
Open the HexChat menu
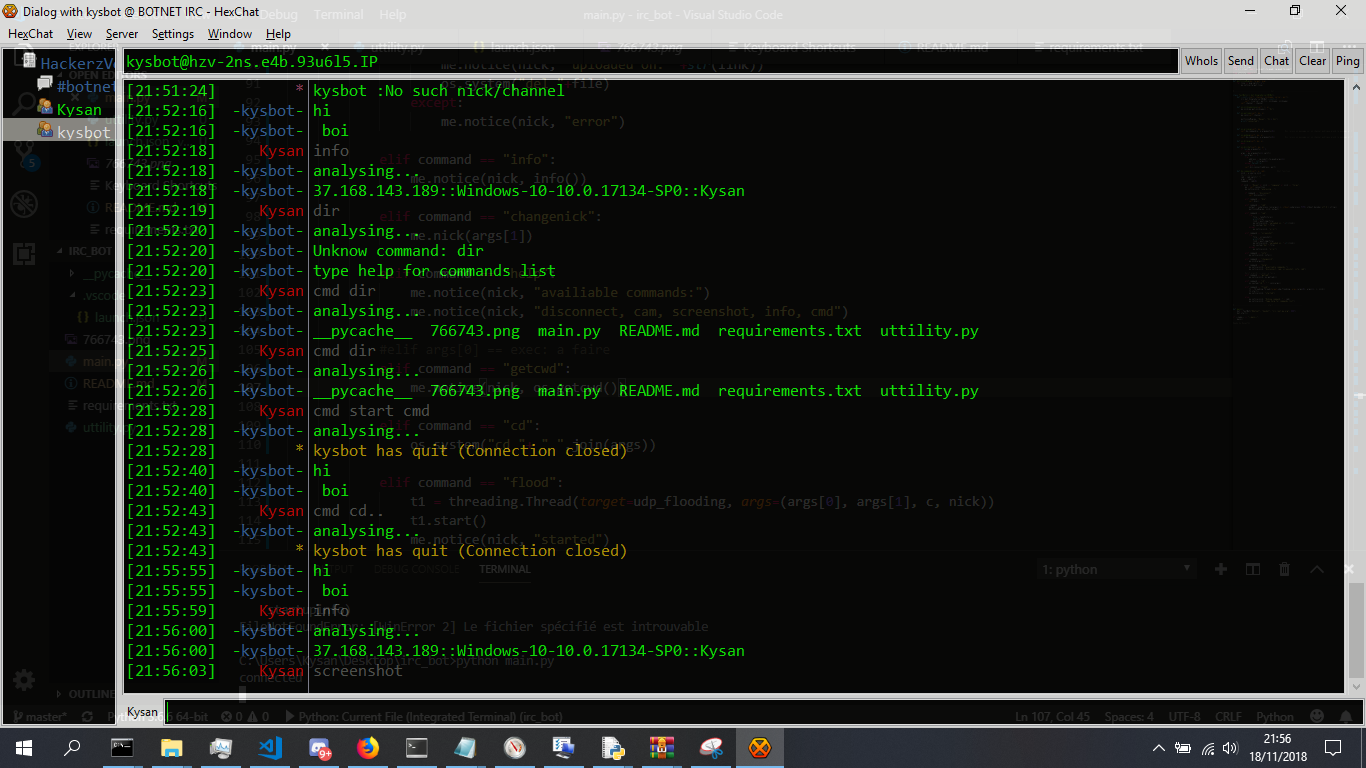[x=31, y=34]
